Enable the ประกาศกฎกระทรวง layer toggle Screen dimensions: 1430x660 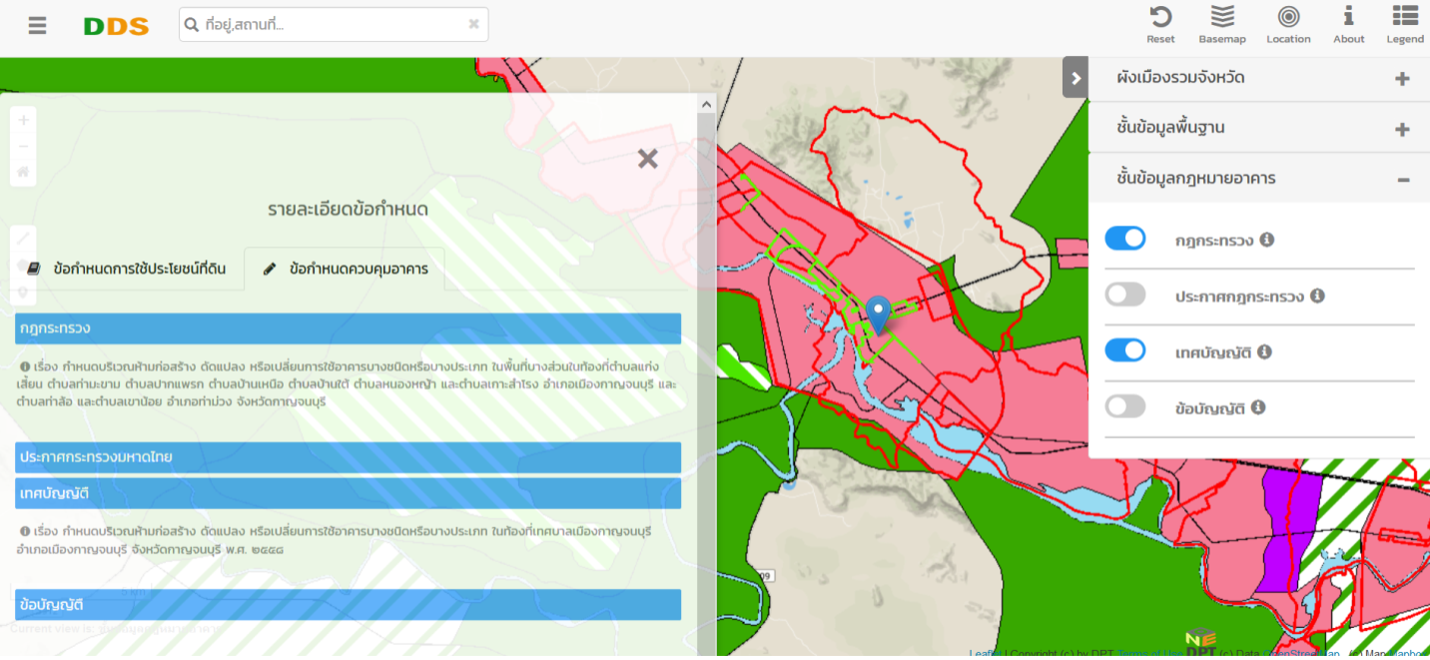pyautogui.click(x=1125, y=295)
